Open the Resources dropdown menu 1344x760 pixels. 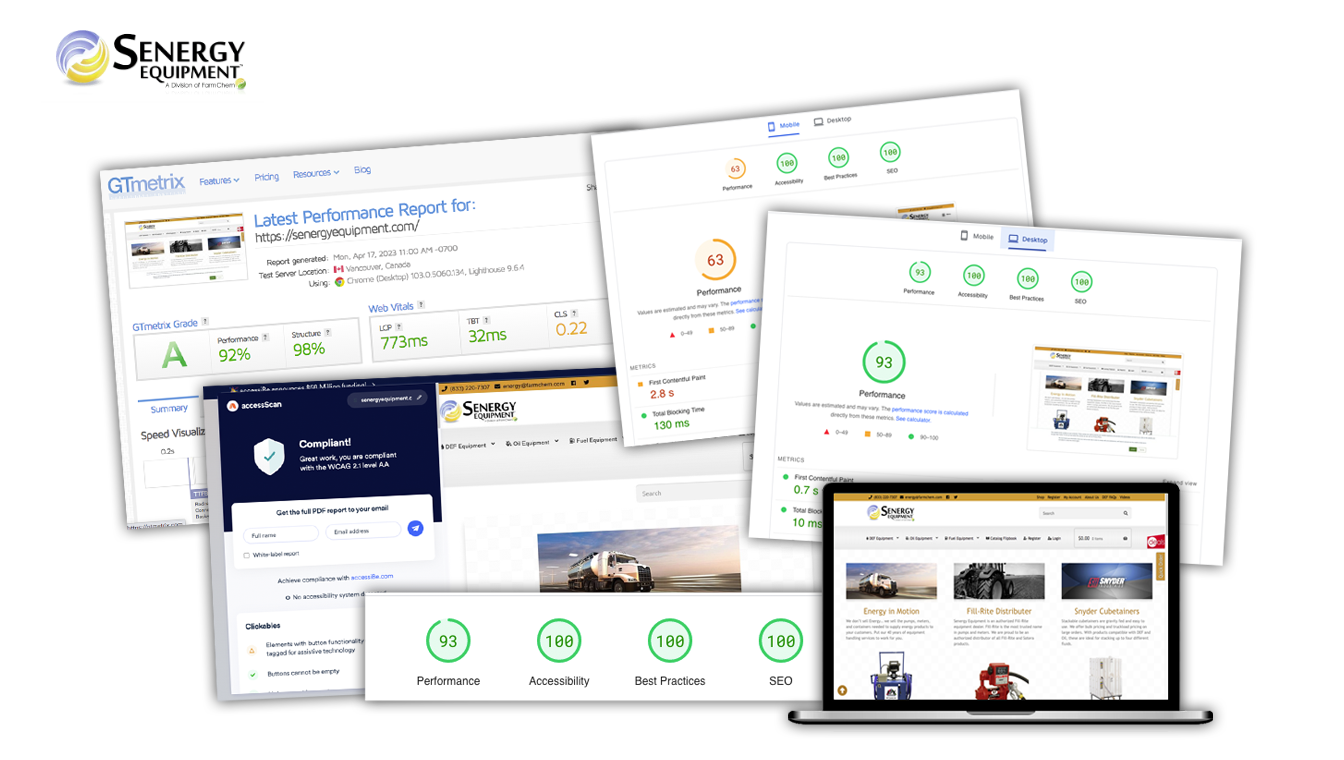click(315, 174)
